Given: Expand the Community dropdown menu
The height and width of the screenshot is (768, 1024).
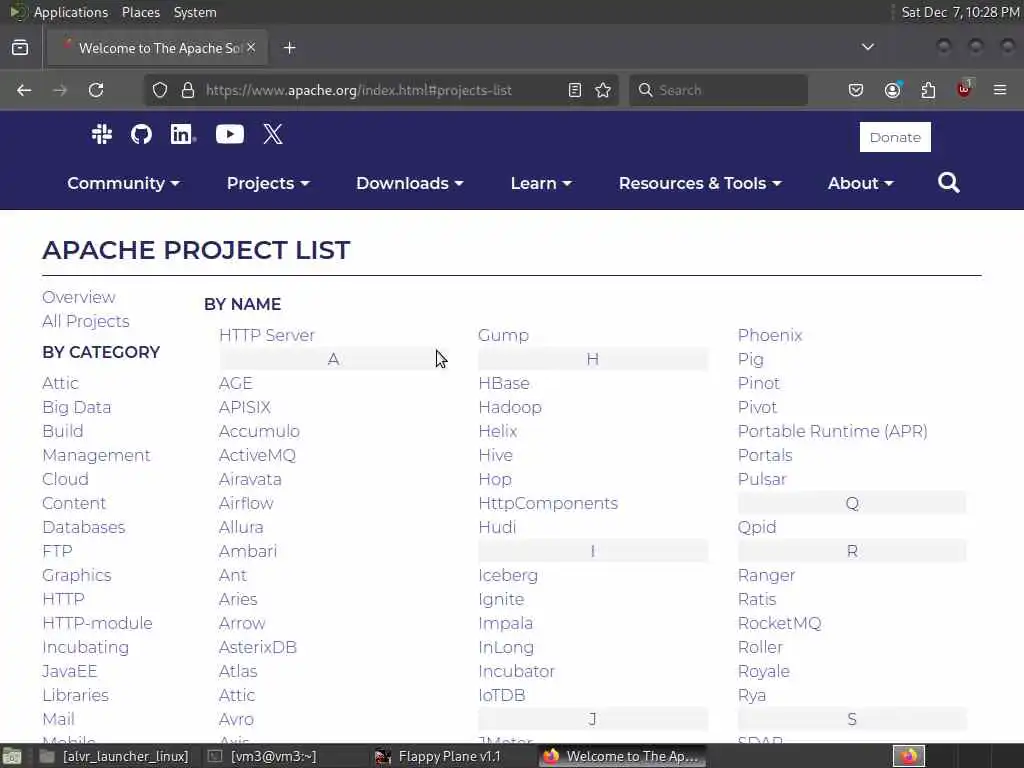Looking at the screenshot, I should click(123, 184).
